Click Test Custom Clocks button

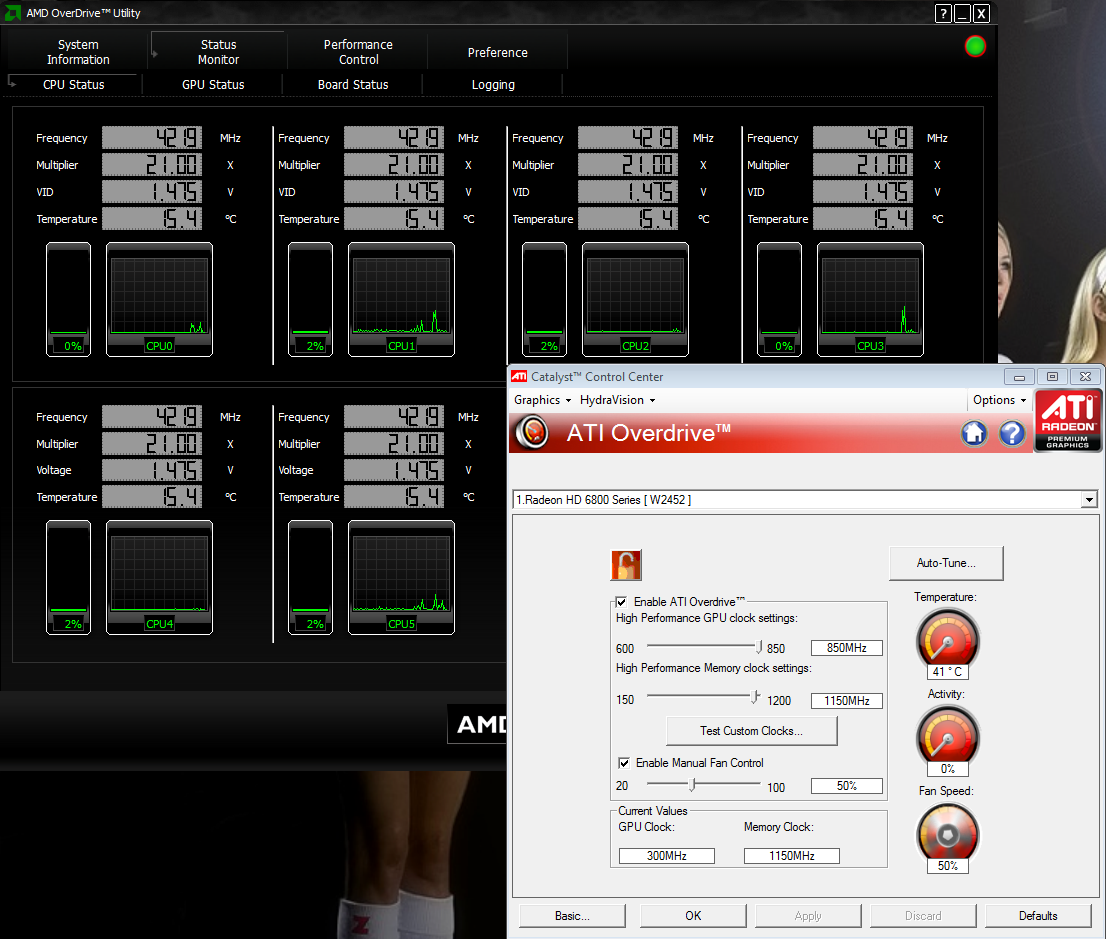751,731
